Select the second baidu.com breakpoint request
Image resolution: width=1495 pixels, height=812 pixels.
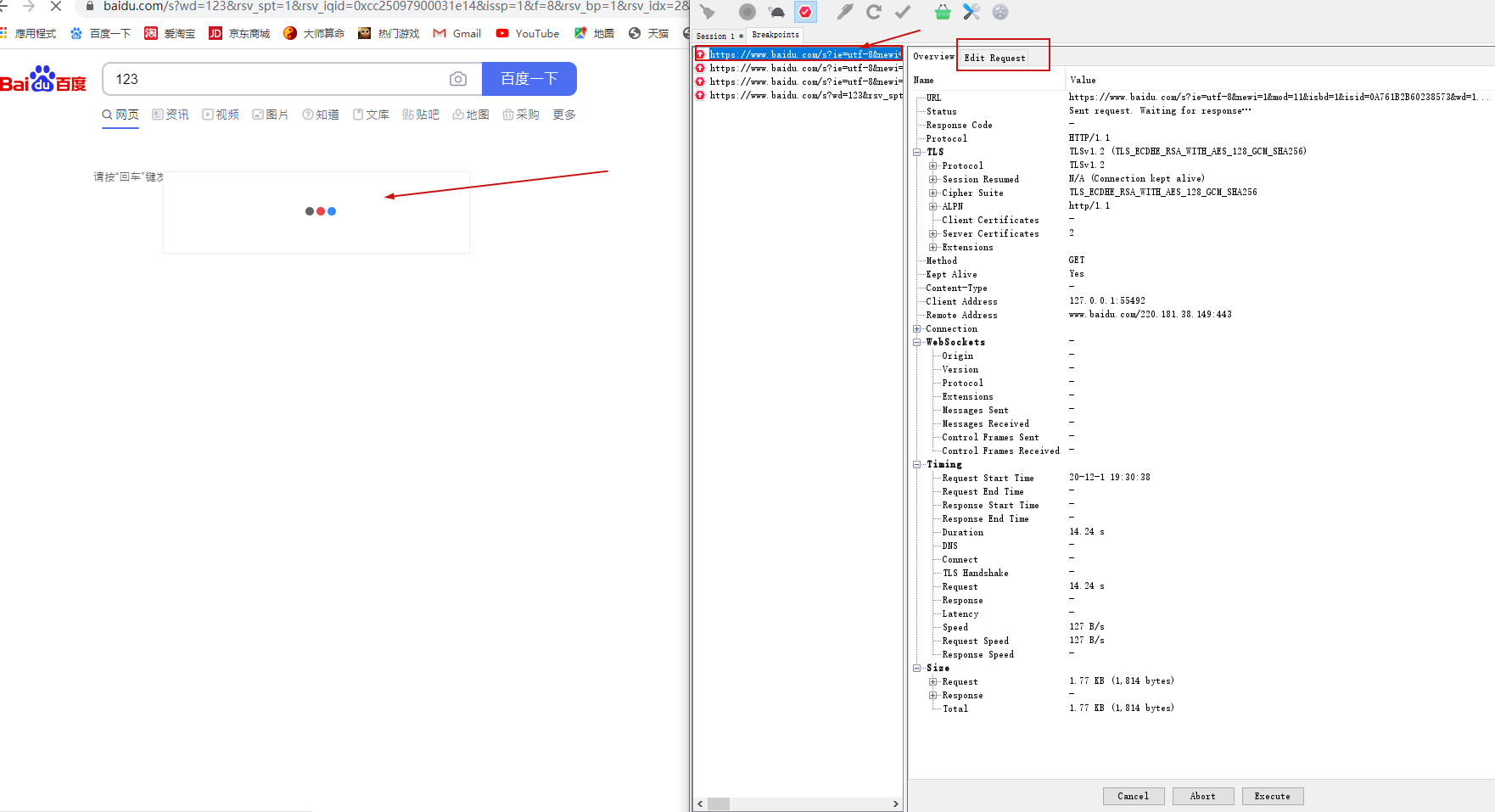coord(798,68)
